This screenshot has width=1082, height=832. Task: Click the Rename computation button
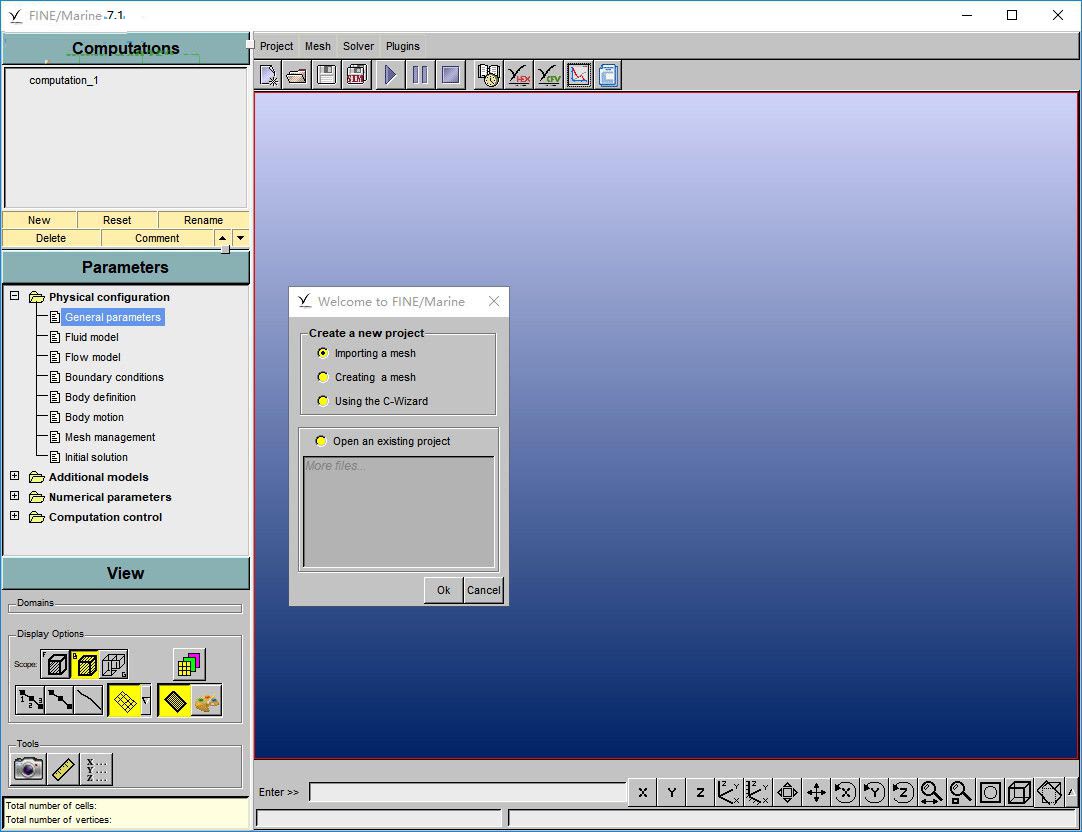click(204, 220)
